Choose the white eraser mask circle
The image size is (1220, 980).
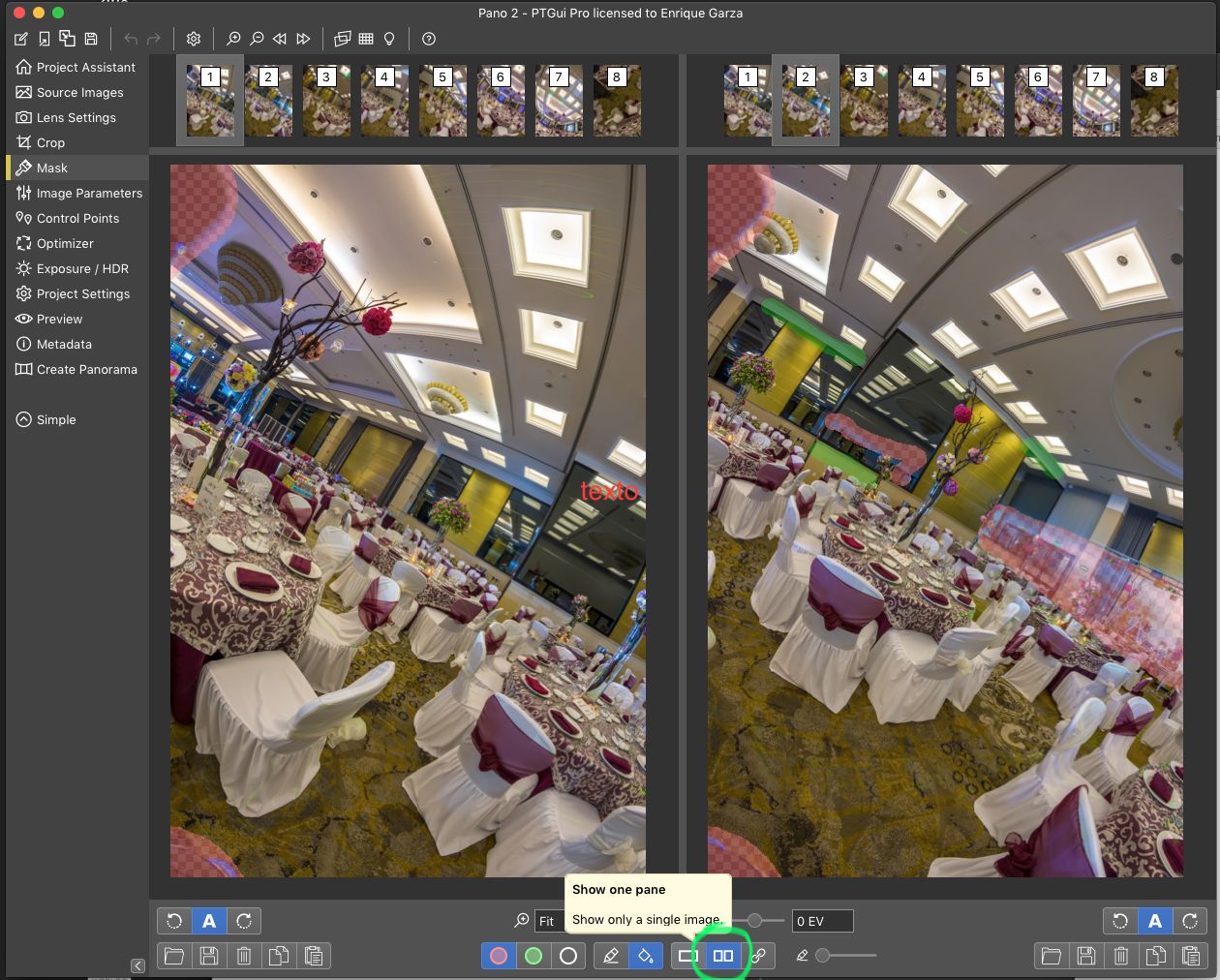point(568,956)
